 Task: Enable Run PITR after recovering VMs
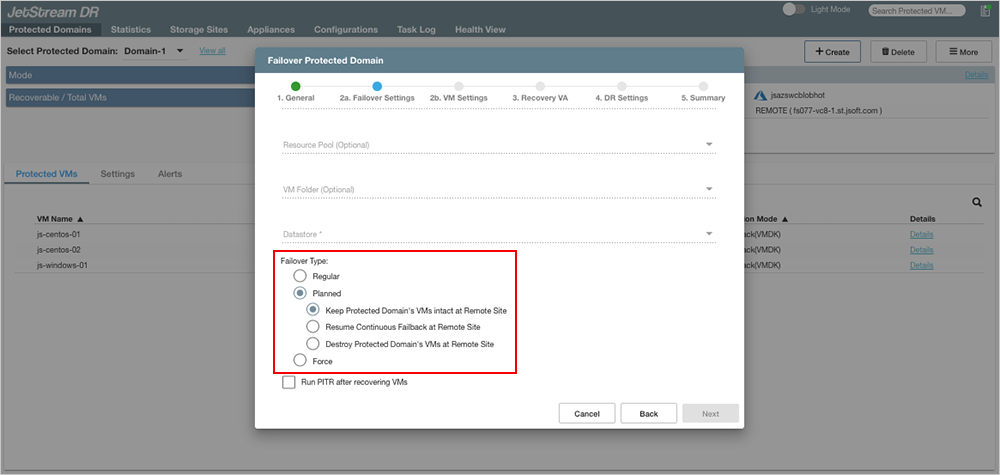tap(289, 382)
